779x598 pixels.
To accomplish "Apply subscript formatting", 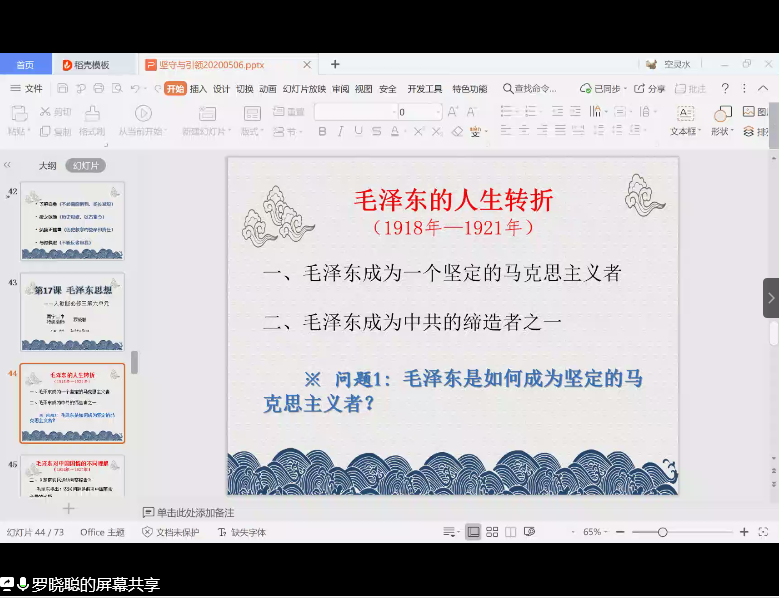I will click(436, 131).
